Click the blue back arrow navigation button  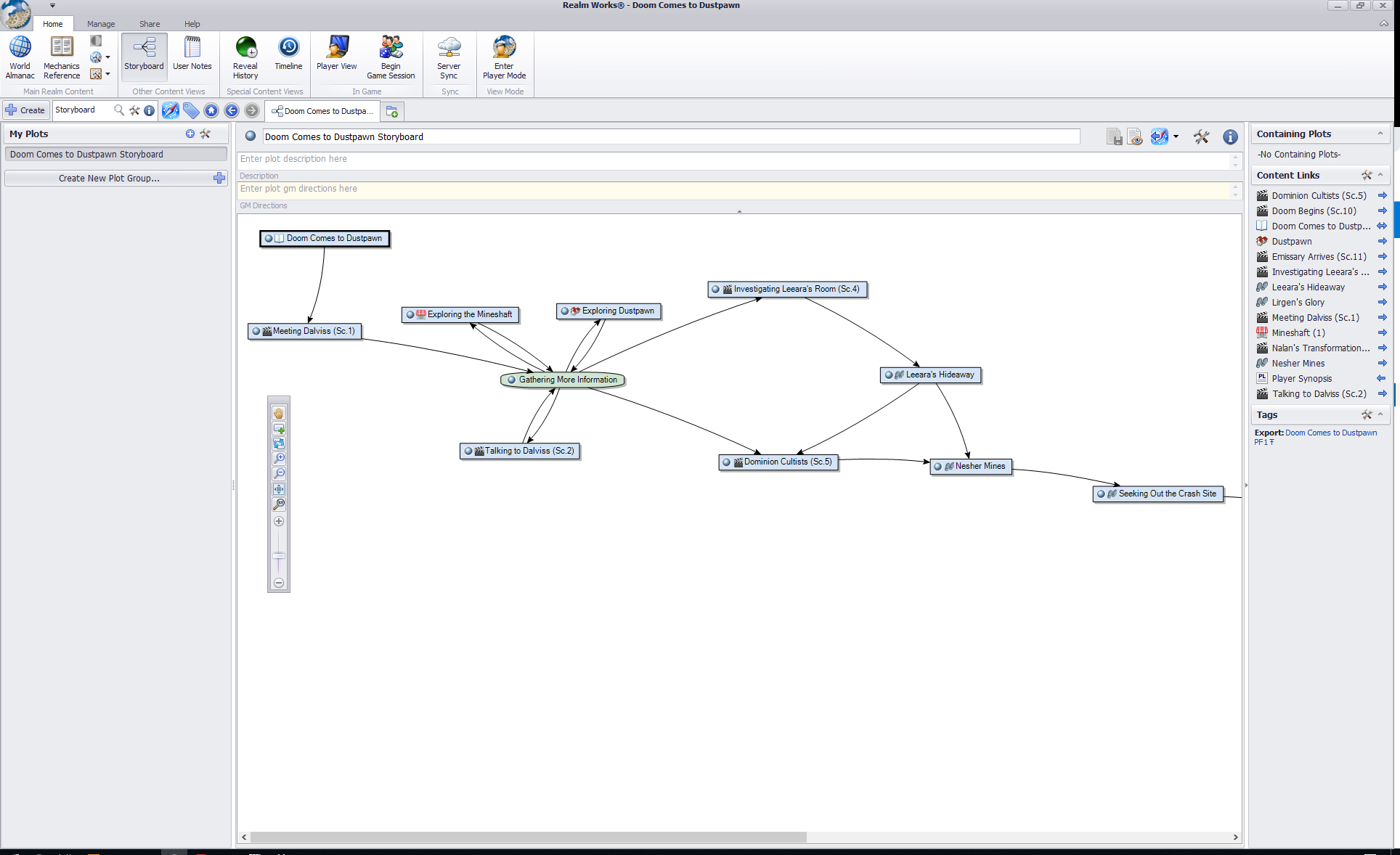click(x=232, y=110)
